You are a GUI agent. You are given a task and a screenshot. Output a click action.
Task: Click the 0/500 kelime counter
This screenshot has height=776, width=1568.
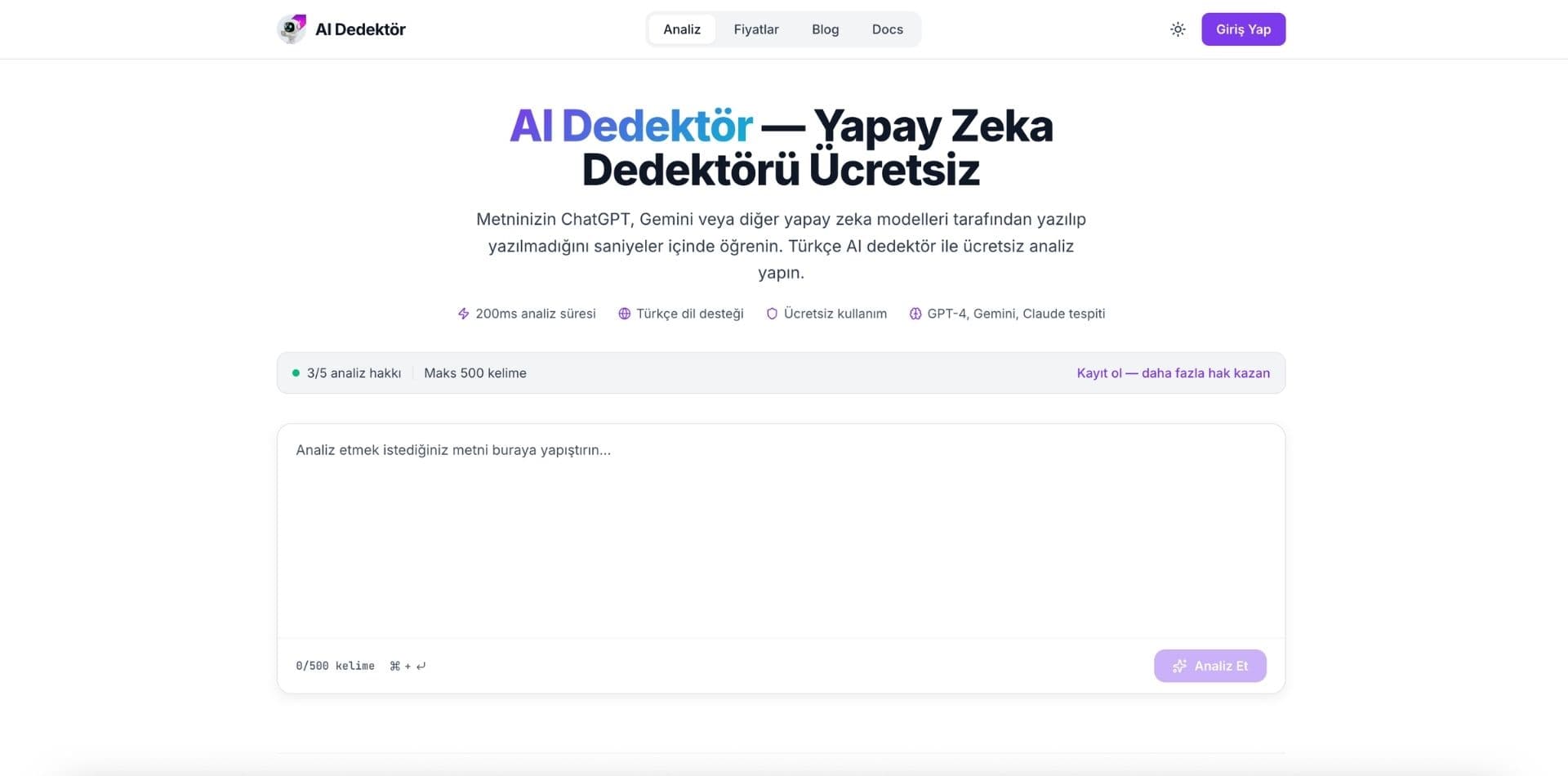[335, 666]
